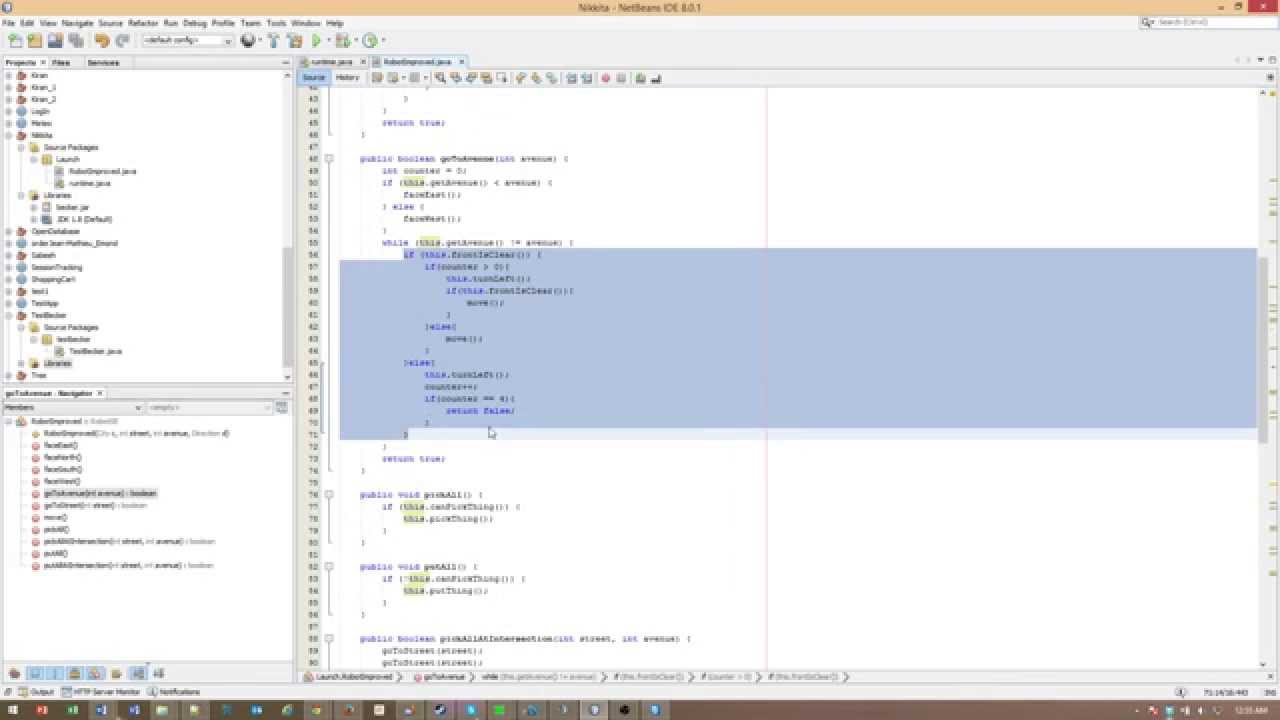Screen dimensions: 1280x720
Task: Open the Refactor menu
Action: (x=143, y=23)
